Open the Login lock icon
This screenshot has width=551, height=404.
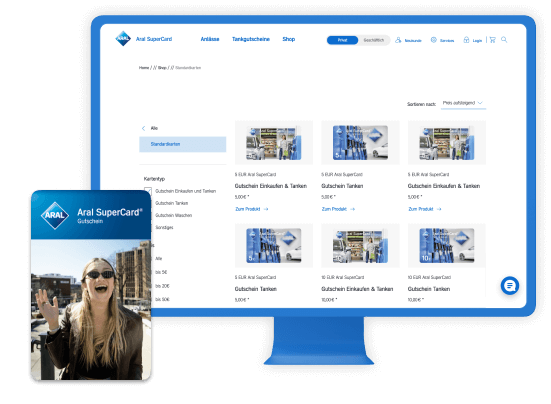pyautogui.click(x=466, y=40)
